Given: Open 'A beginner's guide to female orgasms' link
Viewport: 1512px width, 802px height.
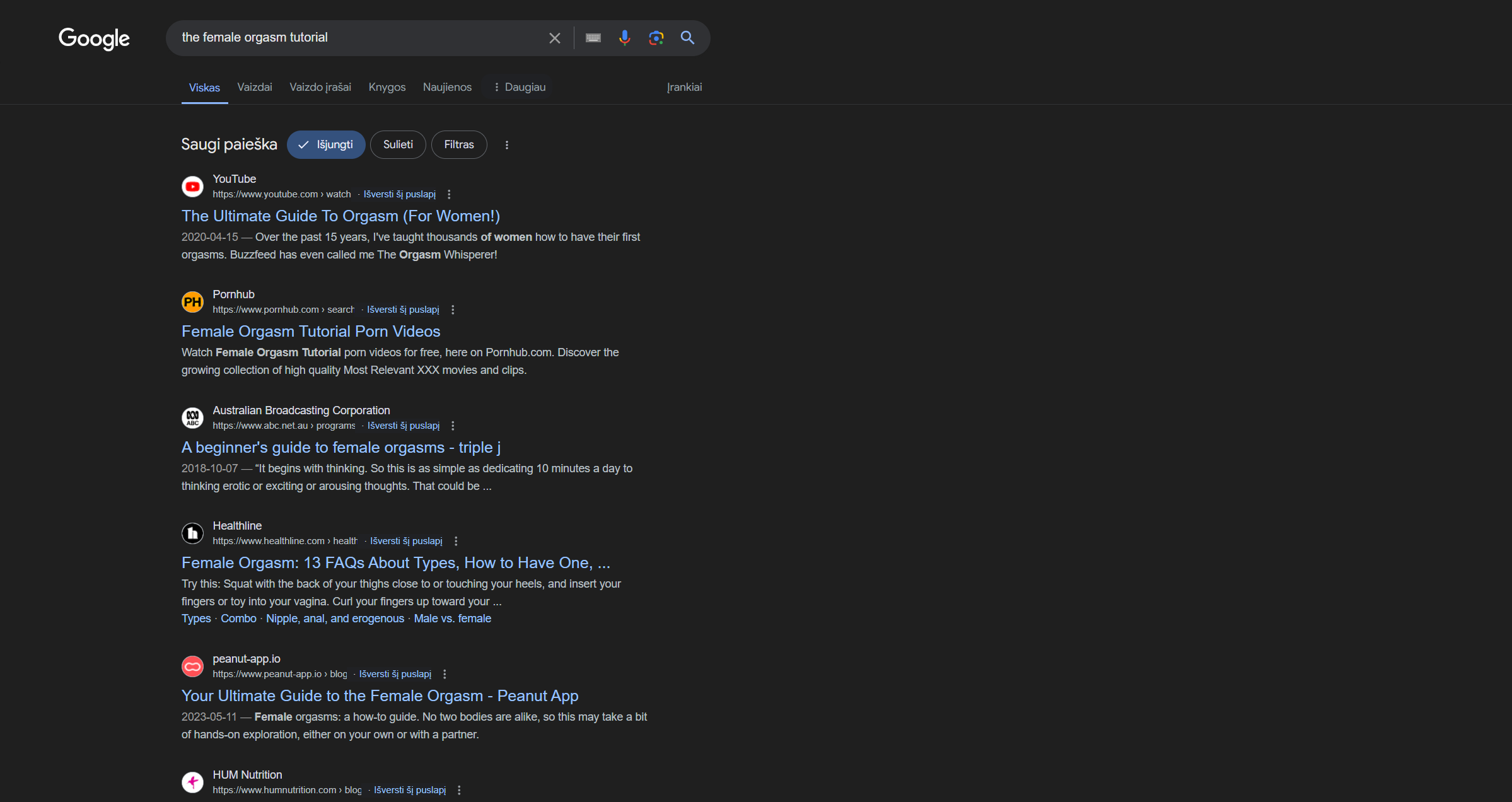Looking at the screenshot, I should coord(340,447).
